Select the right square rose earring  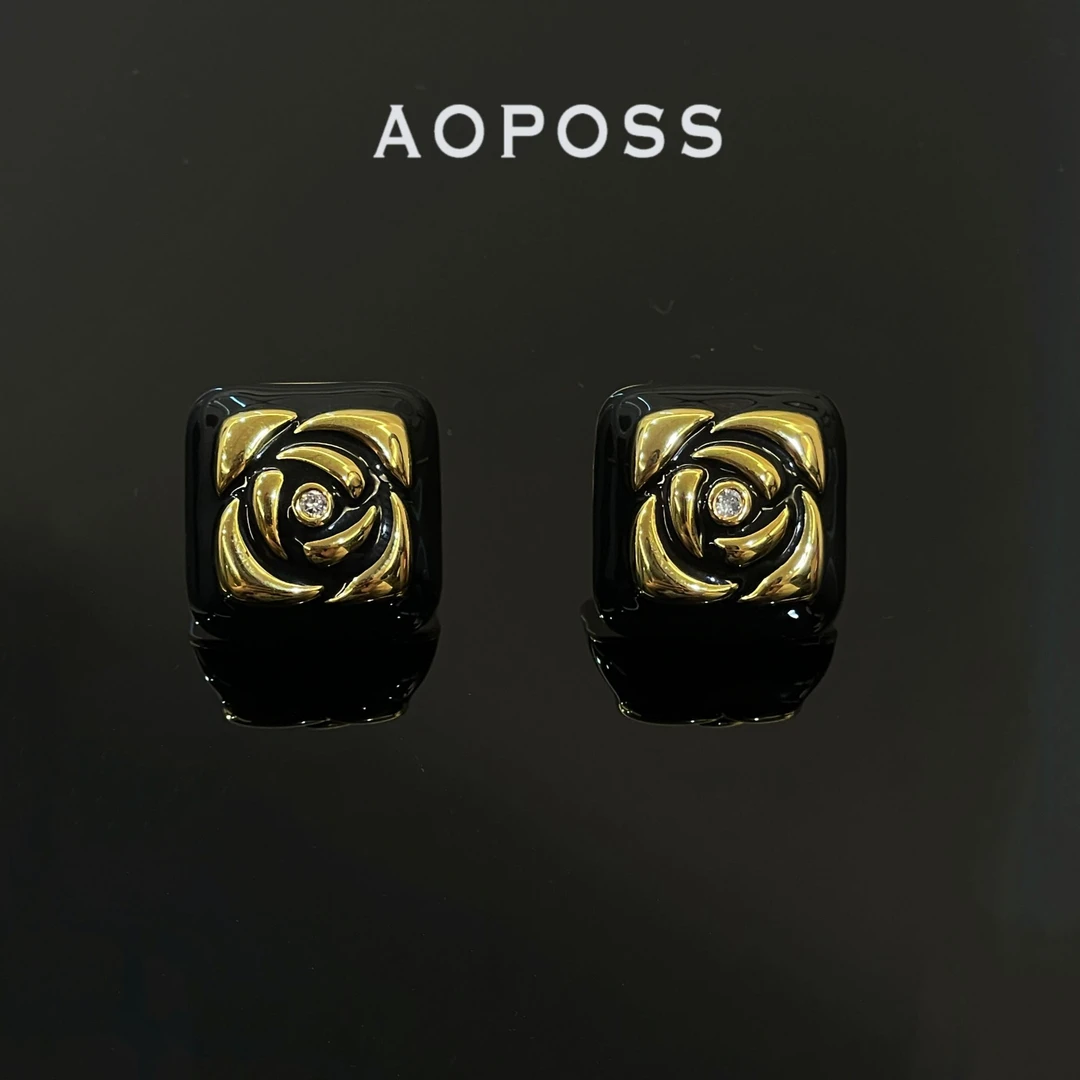tap(720, 501)
